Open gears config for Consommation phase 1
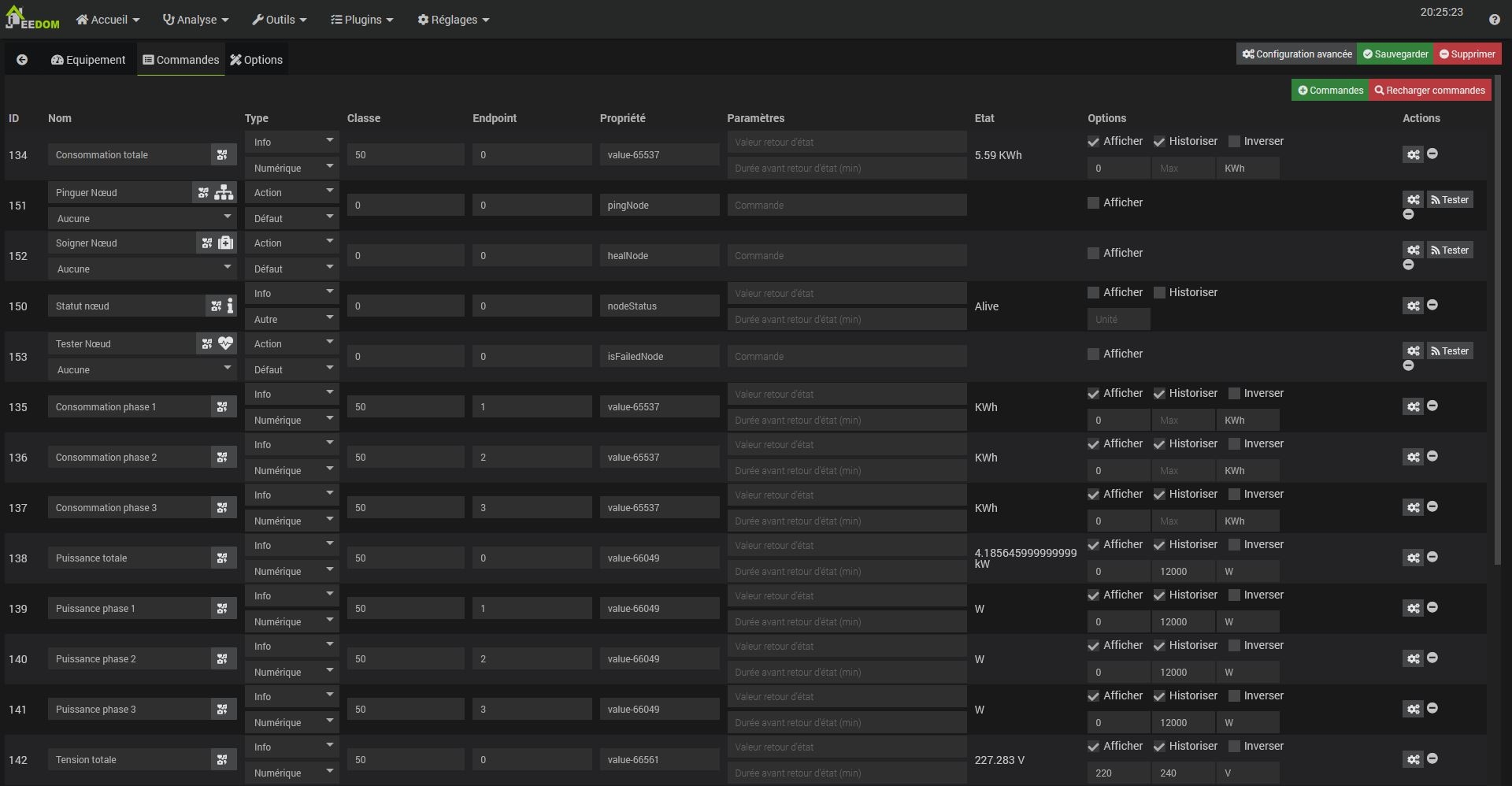 point(1414,406)
